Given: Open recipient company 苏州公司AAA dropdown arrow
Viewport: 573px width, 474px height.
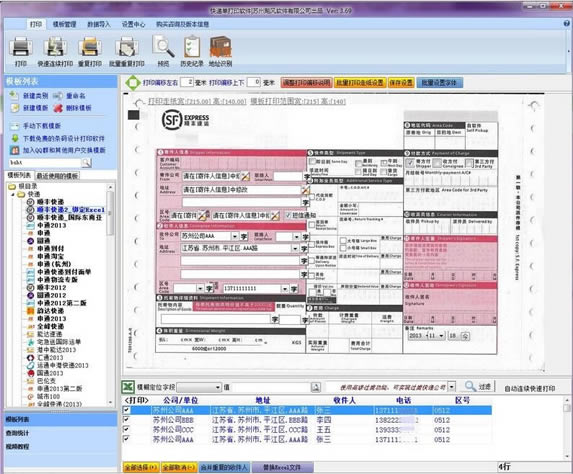Looking at the screenshot, I should click(235, 236).
